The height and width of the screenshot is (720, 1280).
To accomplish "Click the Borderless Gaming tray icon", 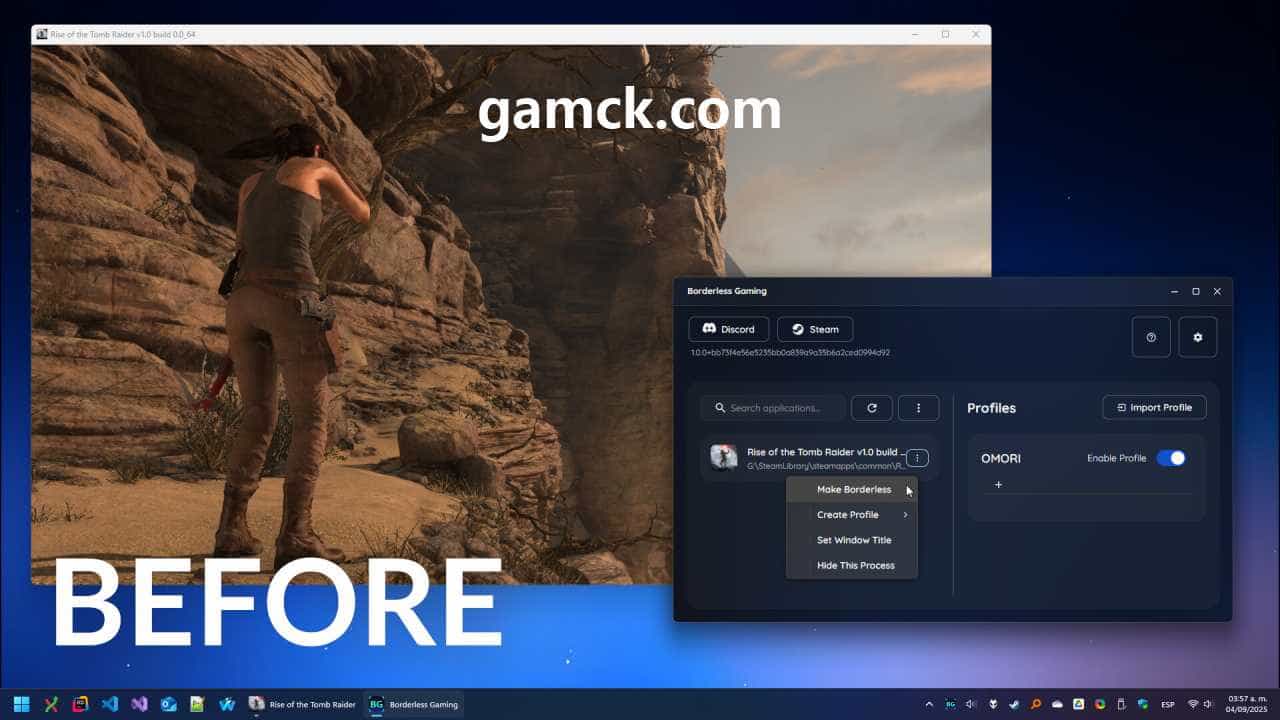I will coord(950,704).
